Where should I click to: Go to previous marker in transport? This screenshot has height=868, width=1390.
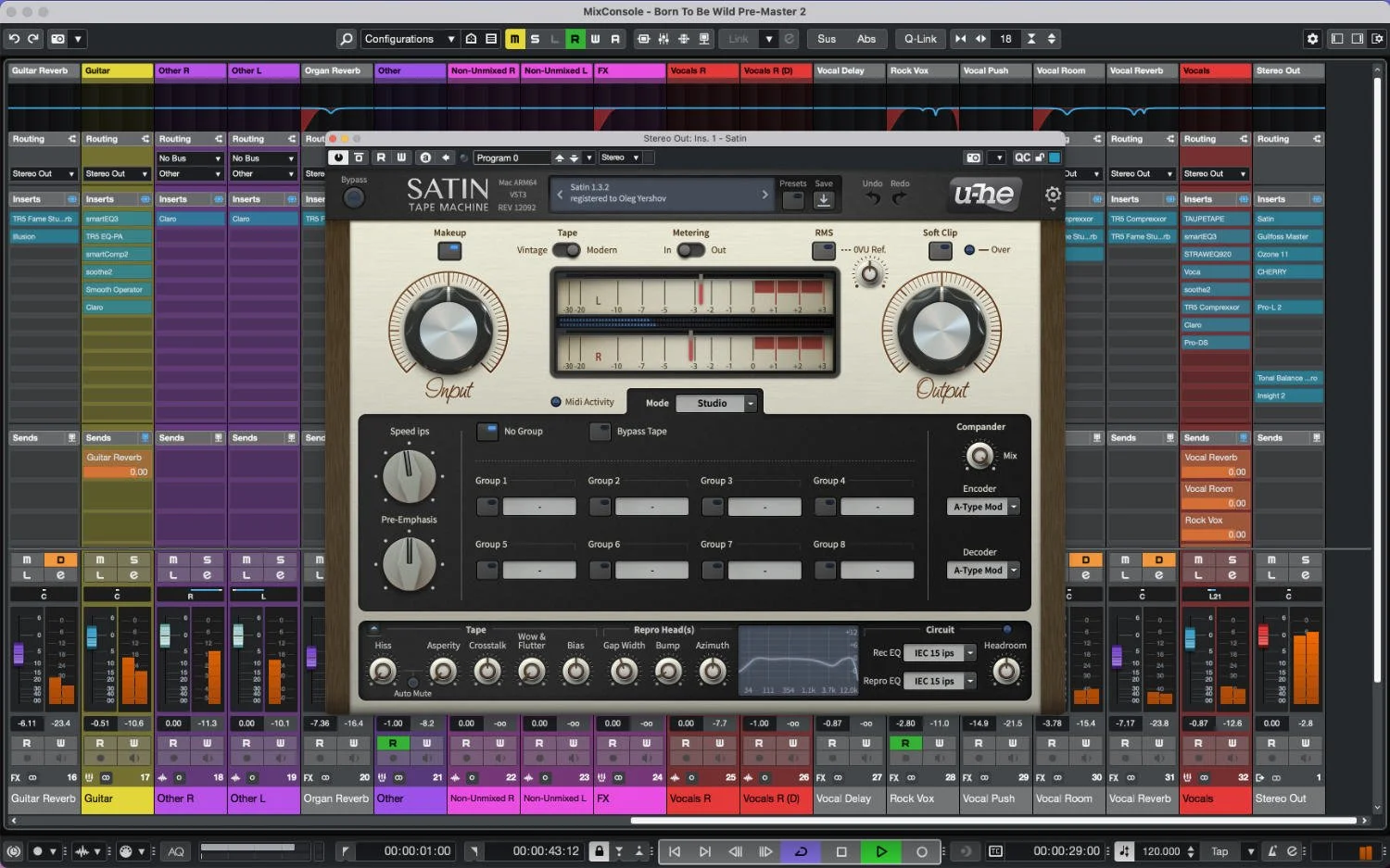pyautogui.click(x=675, y=851)
